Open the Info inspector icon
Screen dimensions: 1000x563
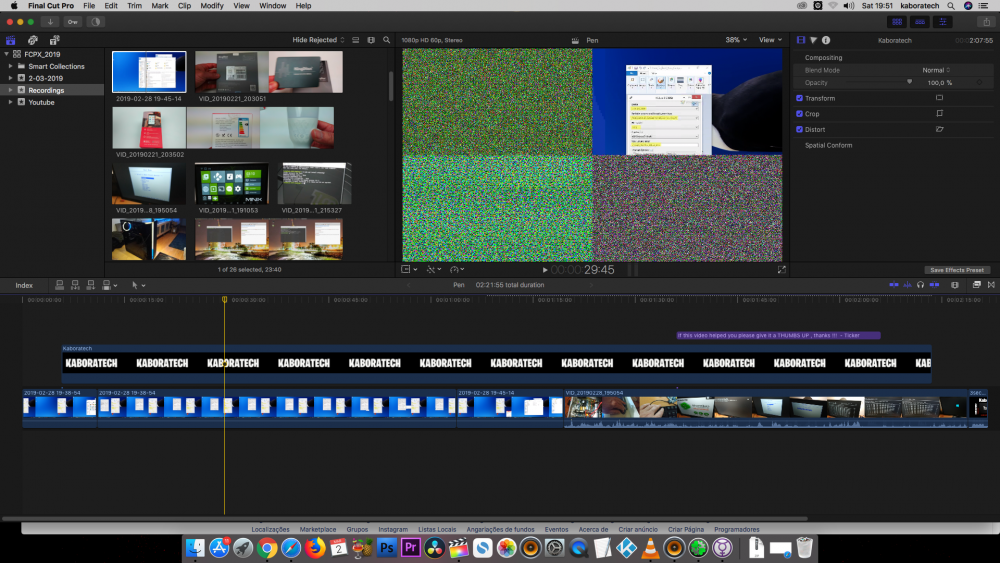click(826, 40)
